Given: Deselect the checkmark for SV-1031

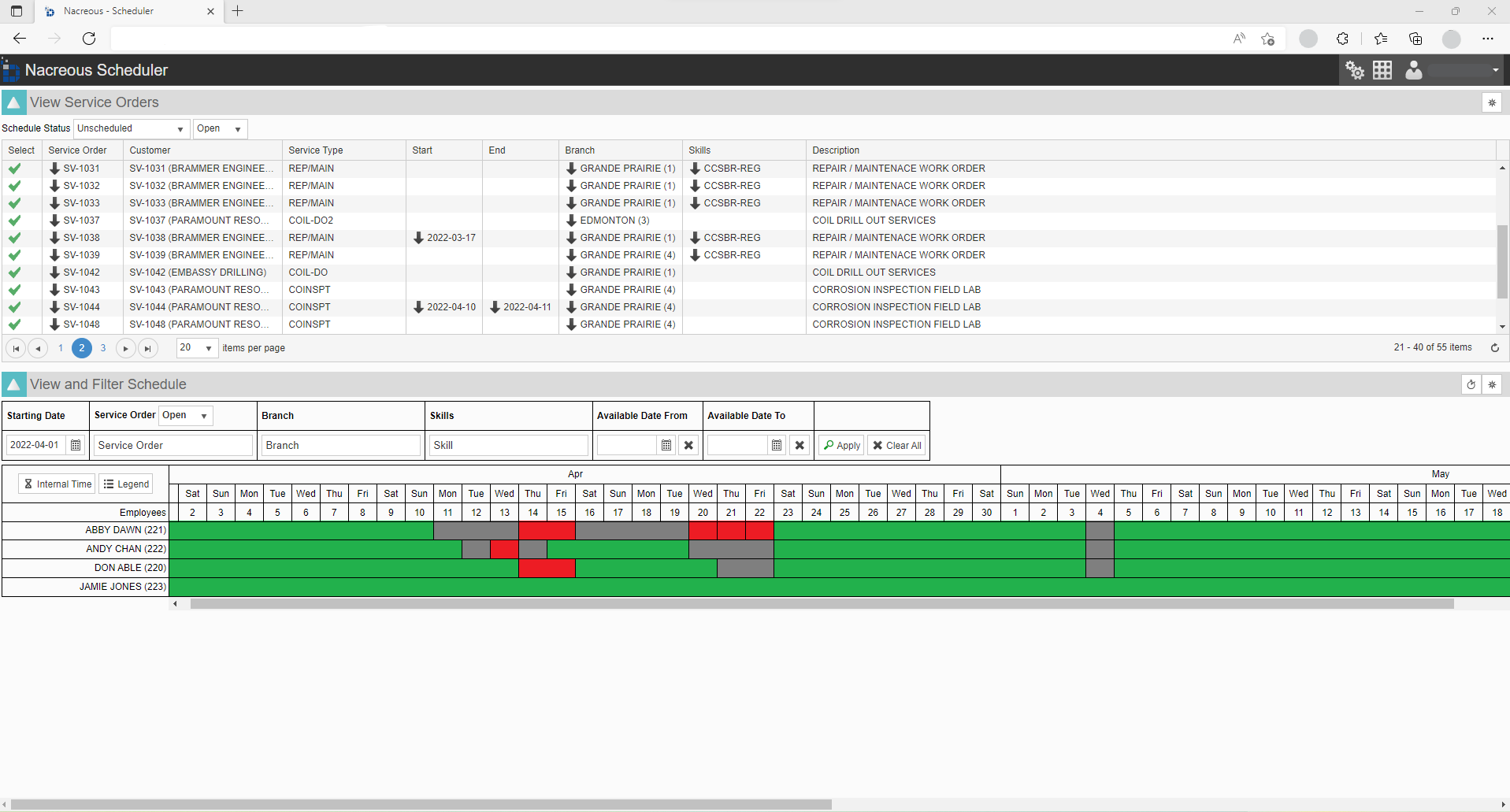Looking at the screenshot, I should click(14, 168).
